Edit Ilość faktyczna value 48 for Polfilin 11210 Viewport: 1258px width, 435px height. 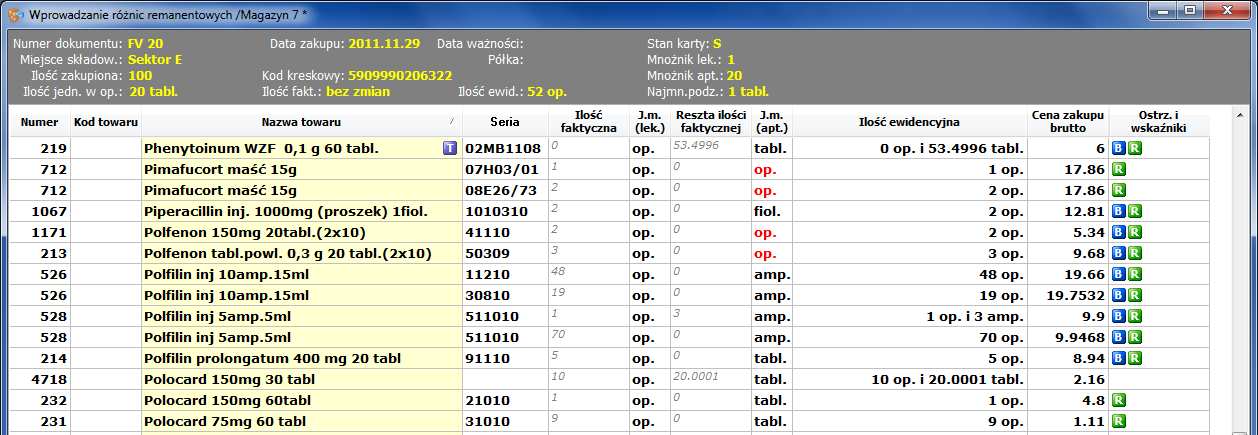pos(588,274)
